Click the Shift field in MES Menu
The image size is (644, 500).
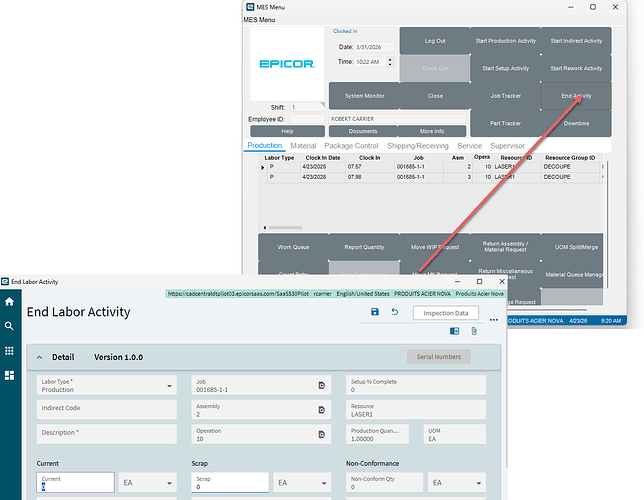click(x=306, y=107)
